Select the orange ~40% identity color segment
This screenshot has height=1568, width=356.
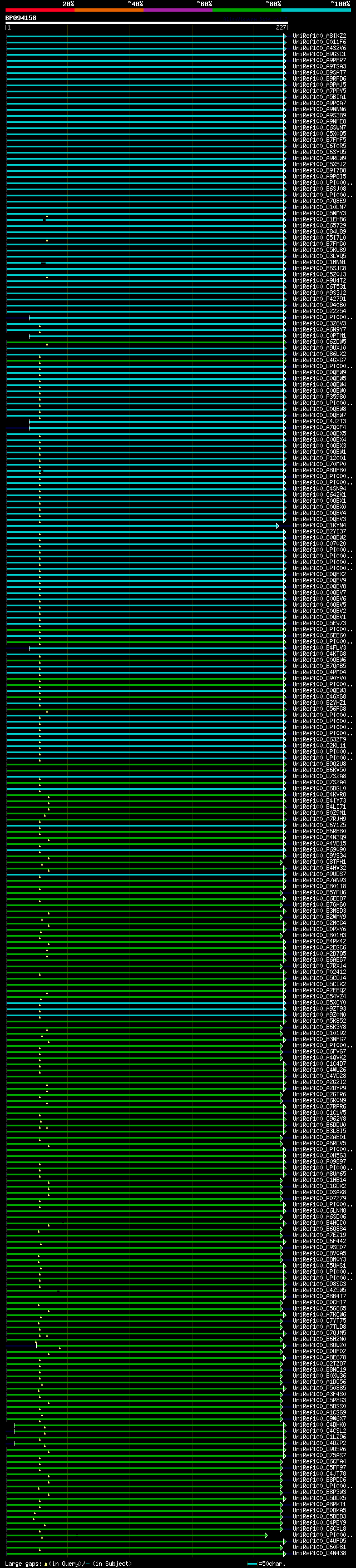click(x=108, y=10)
